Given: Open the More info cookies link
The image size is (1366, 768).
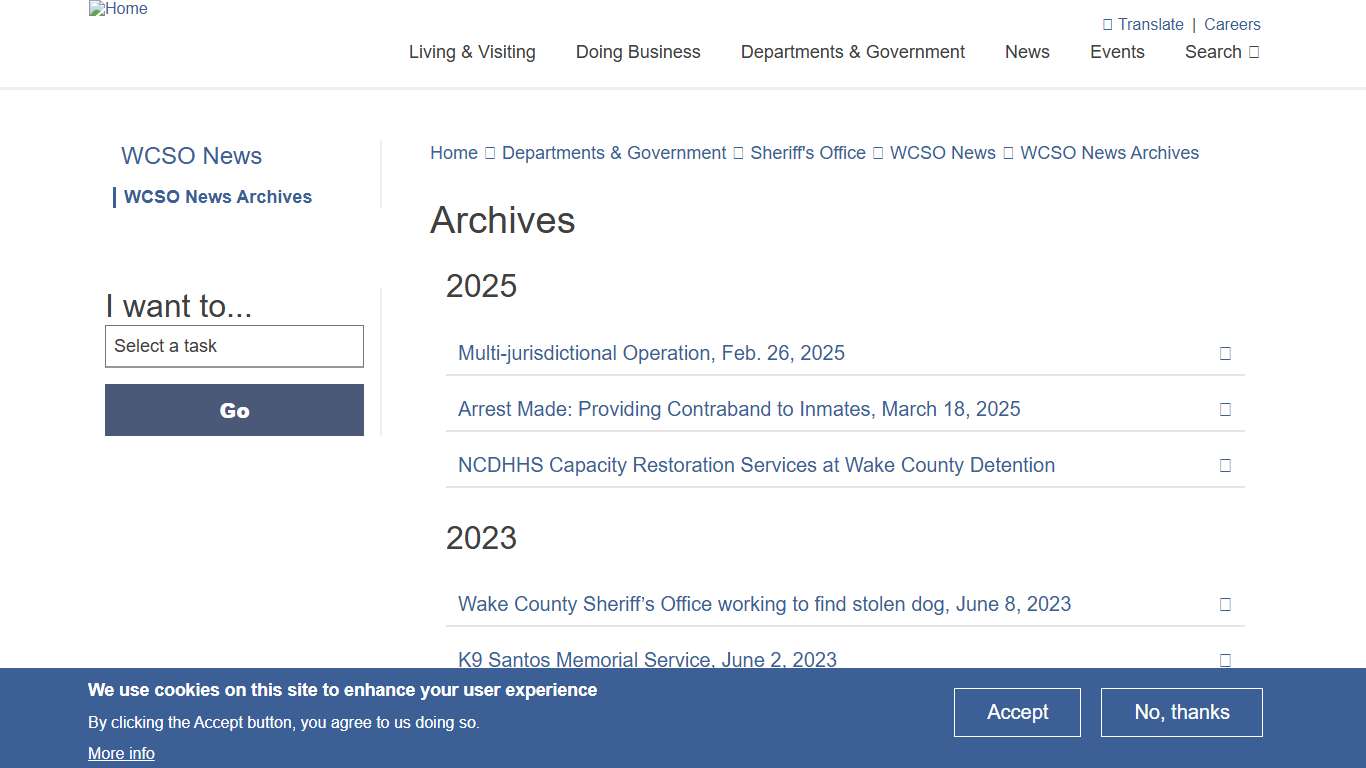Looking at the screenshot, I should (121, 753).
